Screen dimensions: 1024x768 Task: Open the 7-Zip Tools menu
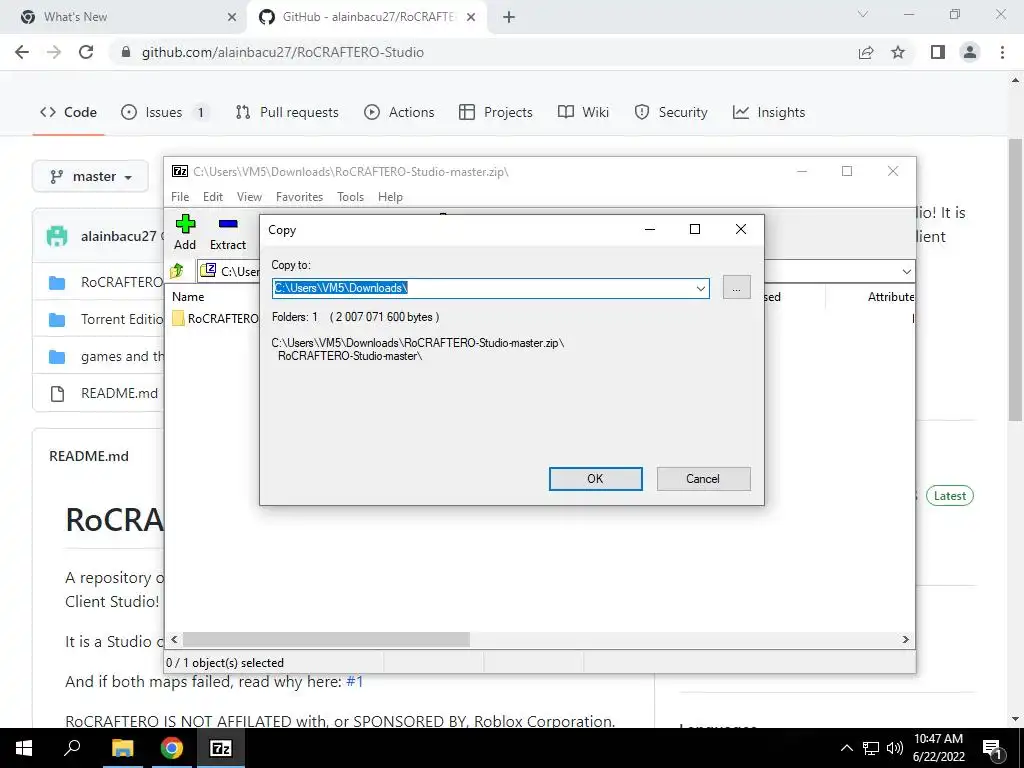(350, 197)
